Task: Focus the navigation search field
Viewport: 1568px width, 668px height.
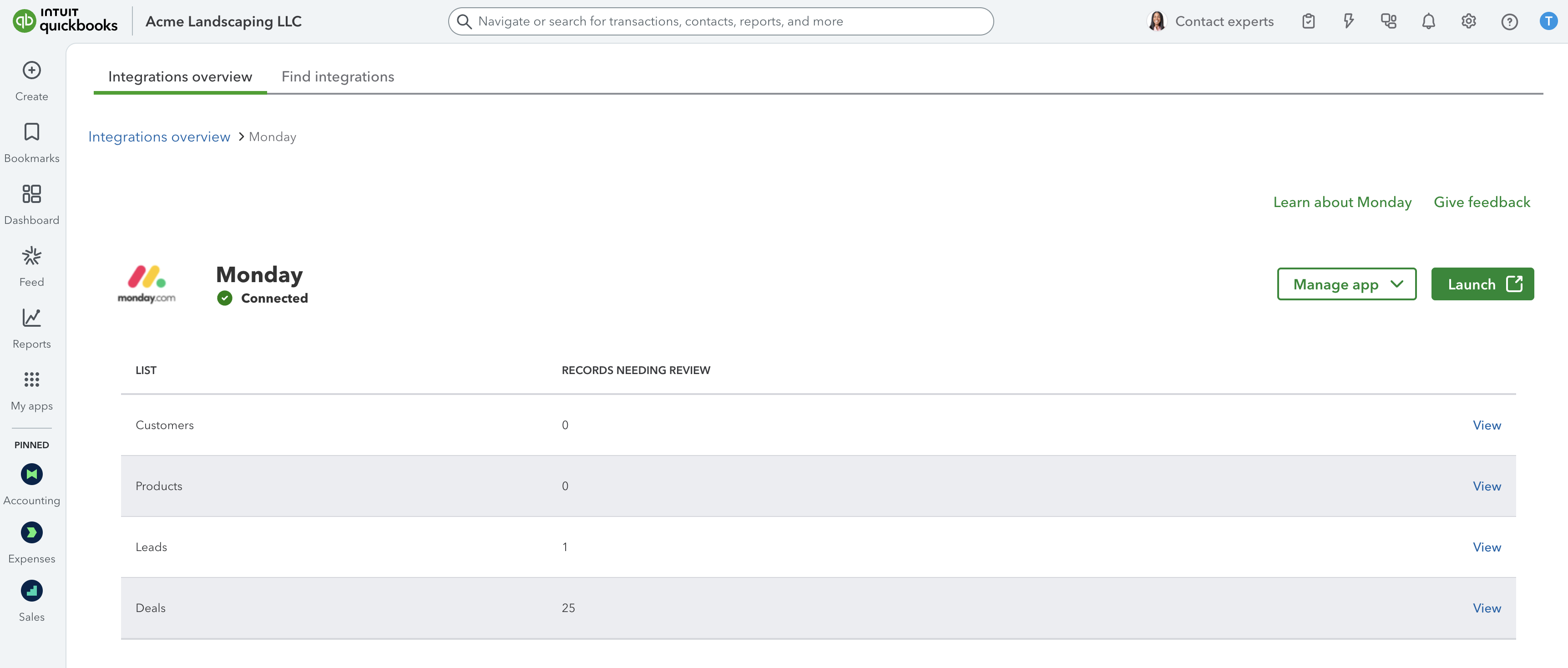Action: (721, 21)
